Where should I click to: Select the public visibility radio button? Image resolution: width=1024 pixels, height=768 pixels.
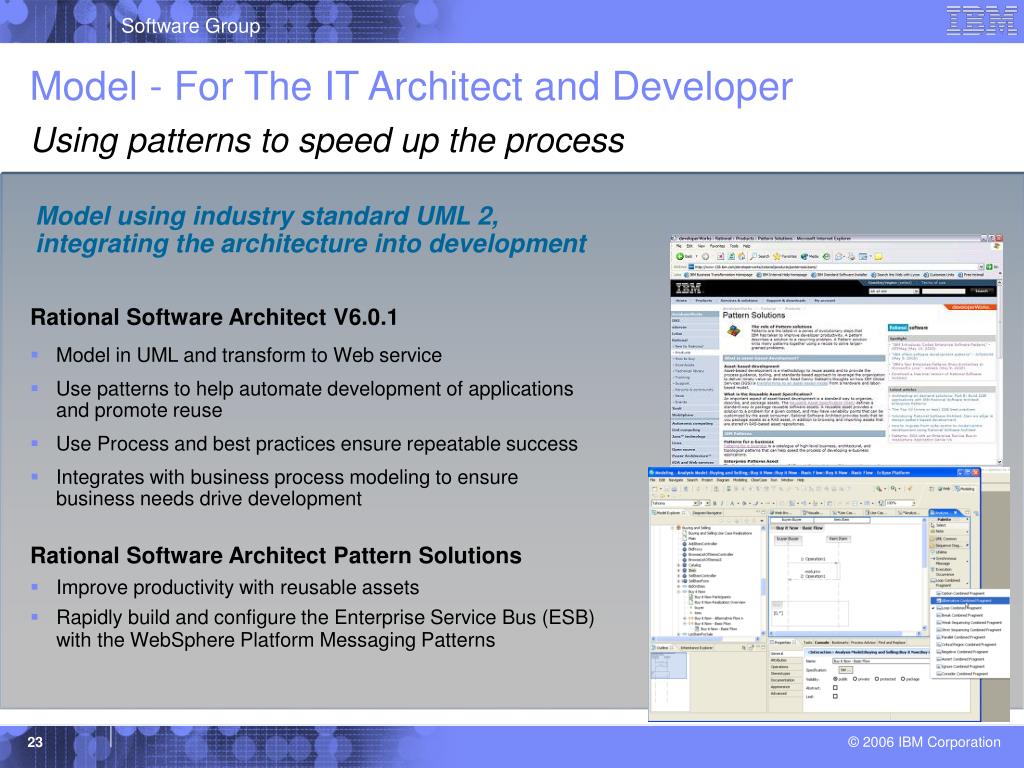pos(835,679)
